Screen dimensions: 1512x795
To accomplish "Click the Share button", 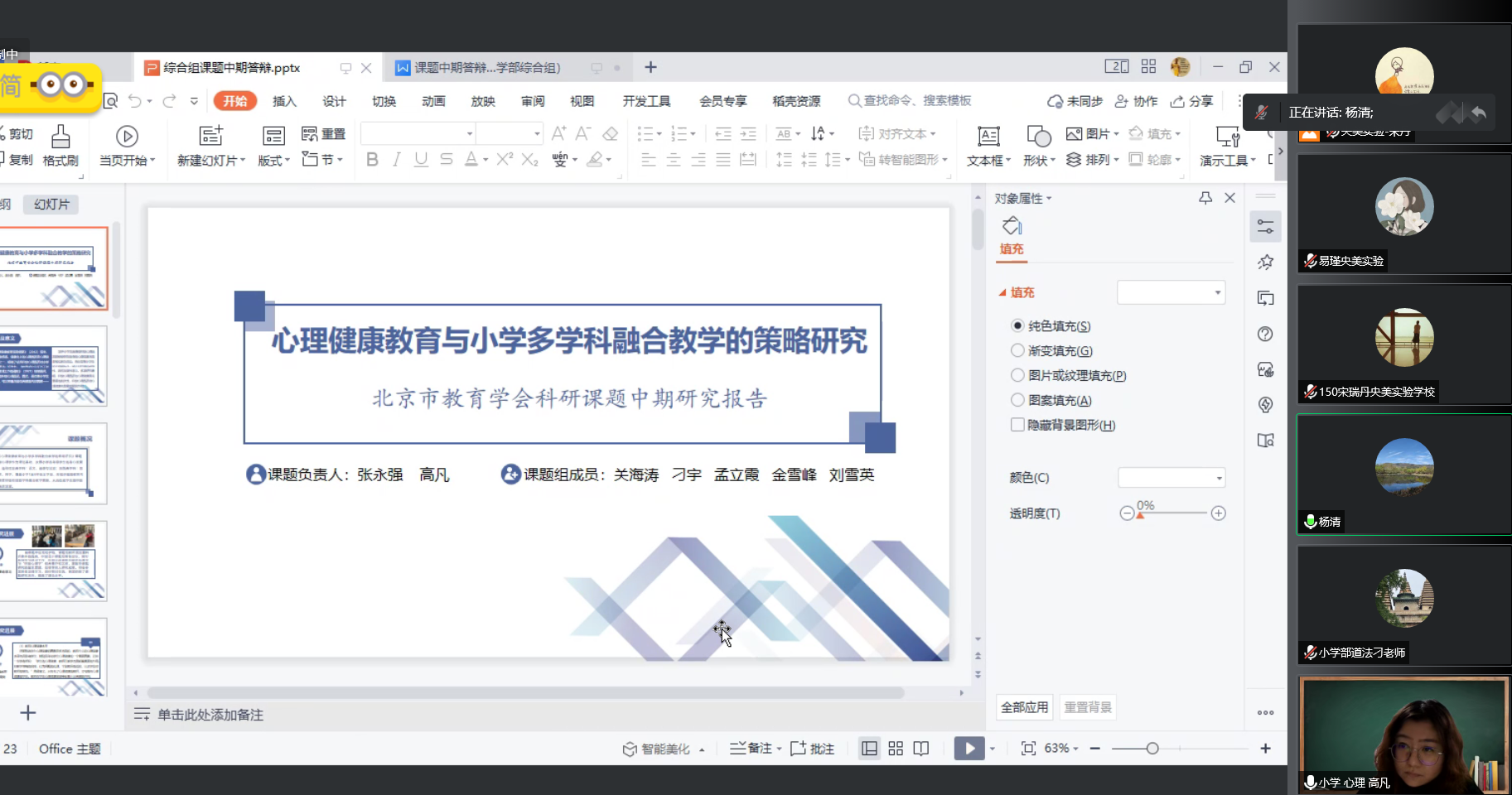I will 1191,101.
